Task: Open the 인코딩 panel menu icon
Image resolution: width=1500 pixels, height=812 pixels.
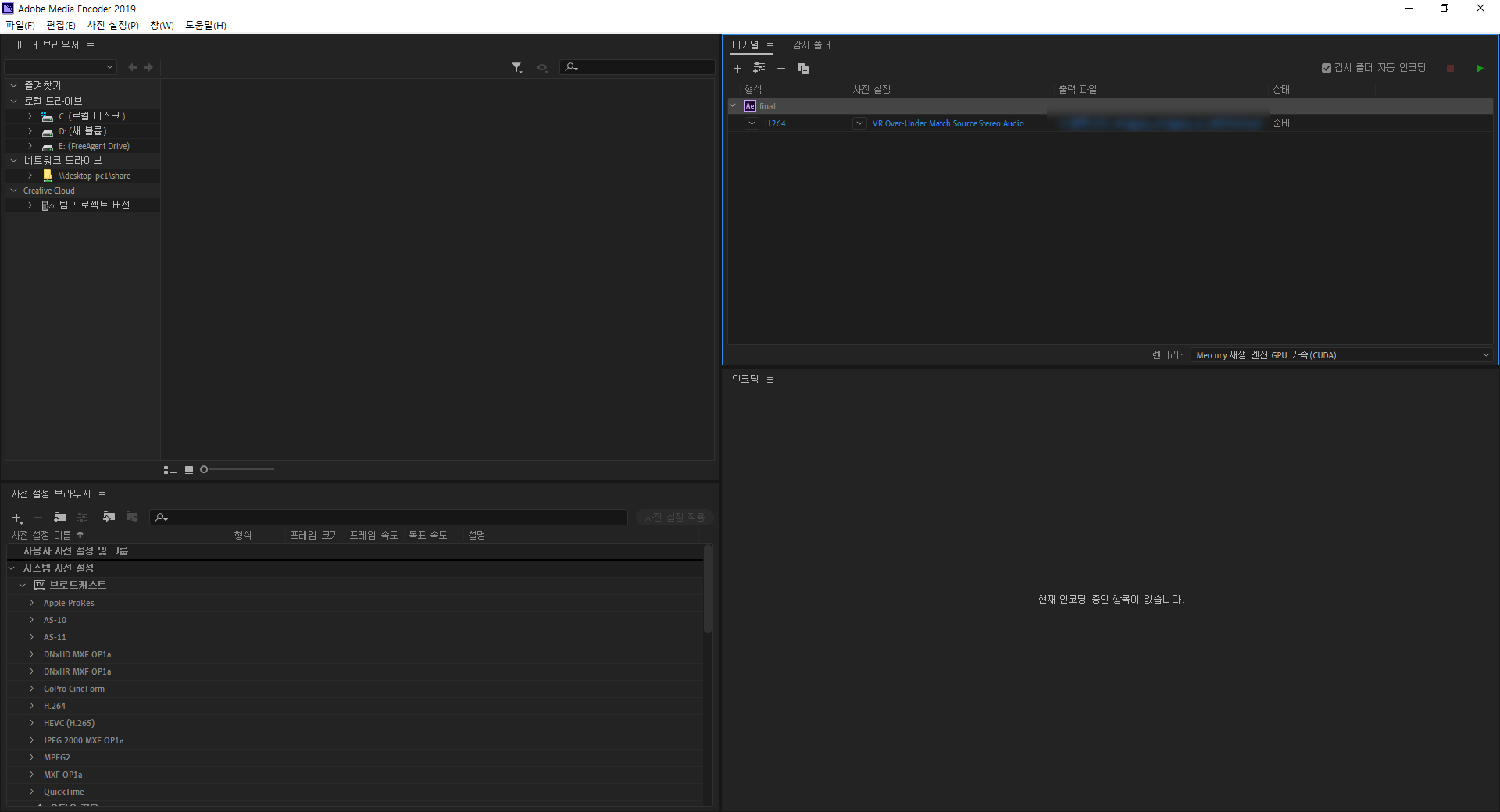Action: pos(770,380)
